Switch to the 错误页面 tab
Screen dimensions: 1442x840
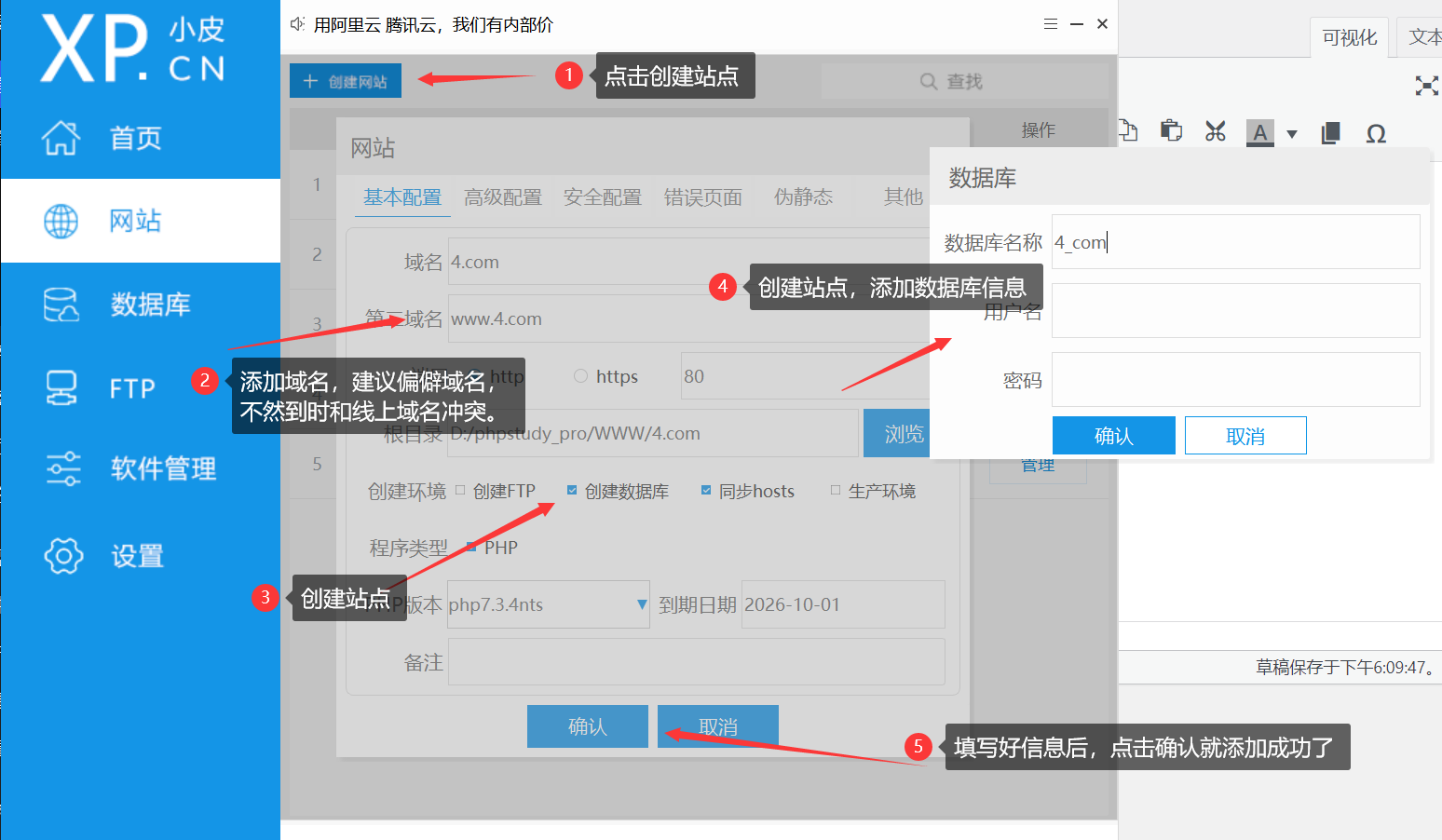[x=703, y=197]
